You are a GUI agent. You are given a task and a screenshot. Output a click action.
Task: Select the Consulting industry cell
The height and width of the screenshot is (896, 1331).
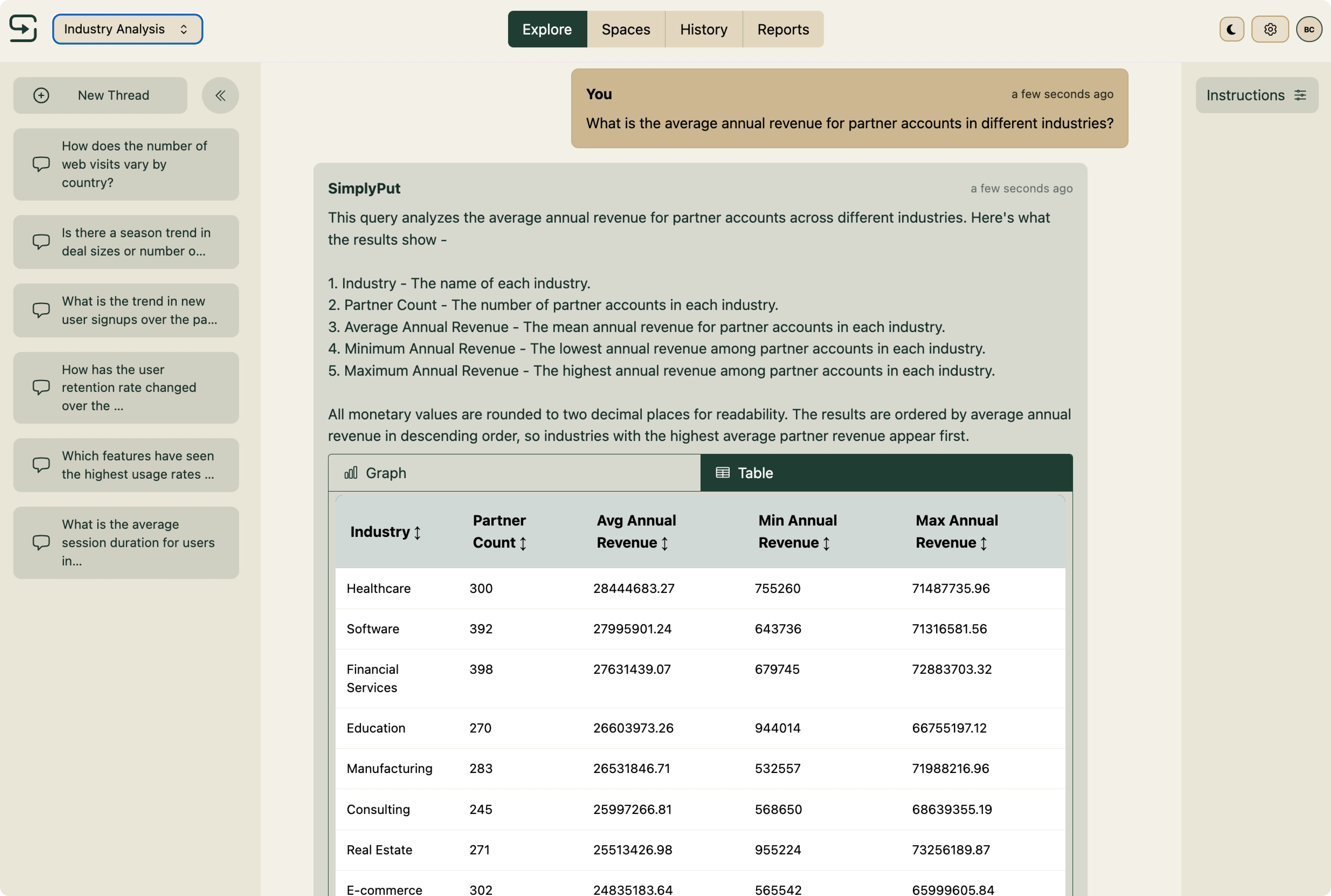coord(378,810)
